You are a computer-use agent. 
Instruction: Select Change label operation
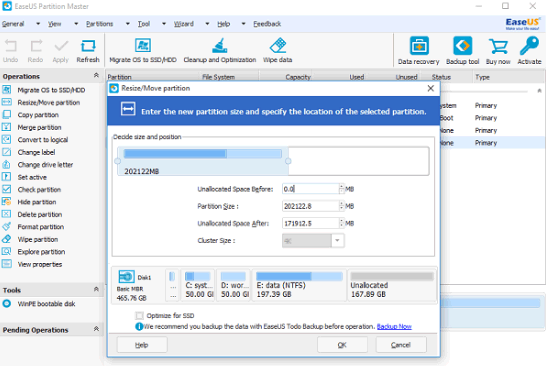[x=36, y=152]
